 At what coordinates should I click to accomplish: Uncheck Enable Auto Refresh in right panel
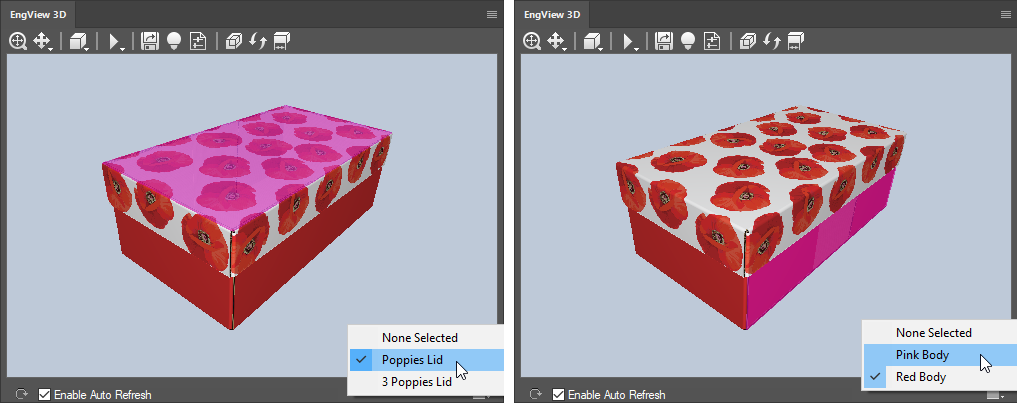(x=558, y=395)
